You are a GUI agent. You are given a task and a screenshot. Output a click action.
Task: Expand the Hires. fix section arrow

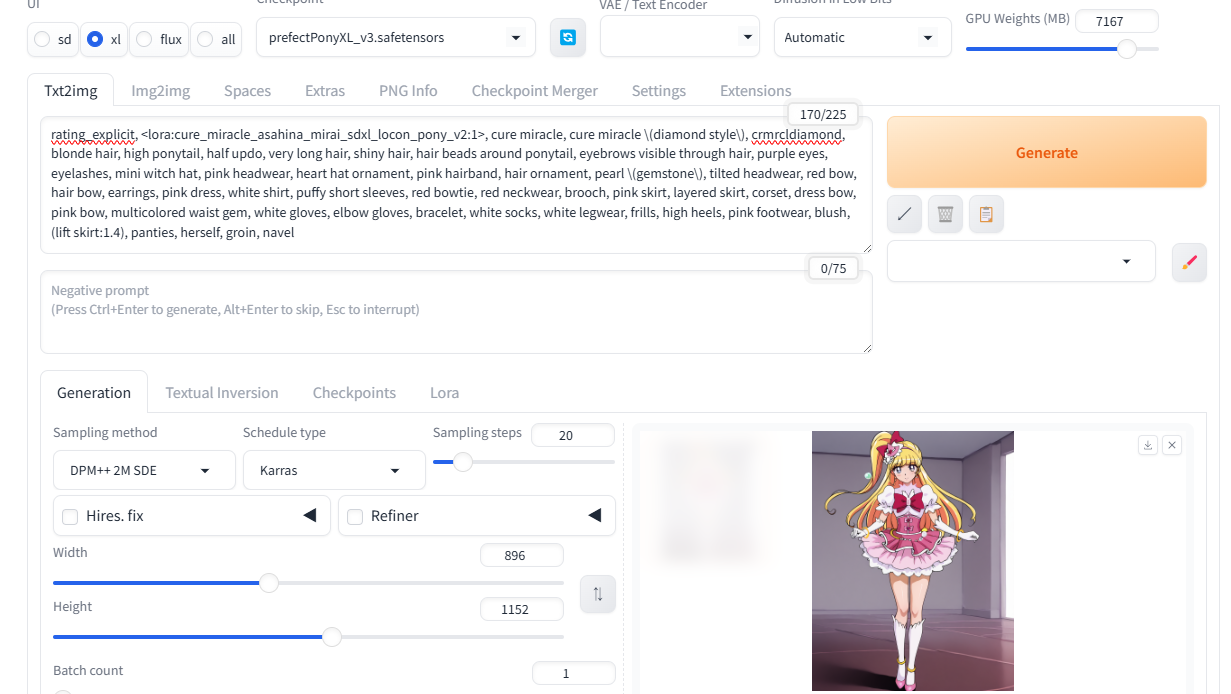point(310,516)
